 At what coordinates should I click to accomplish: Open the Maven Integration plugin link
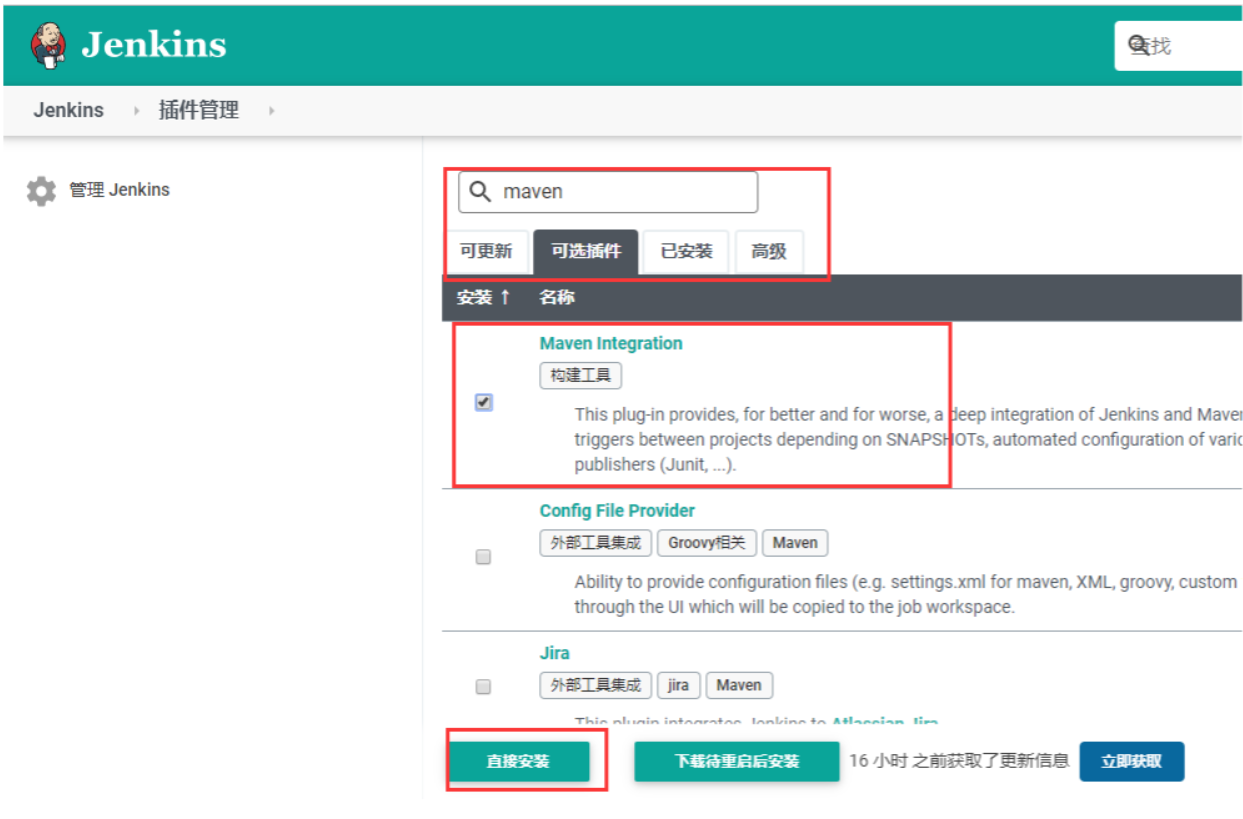pyautogui.click(x=611, y=343)
